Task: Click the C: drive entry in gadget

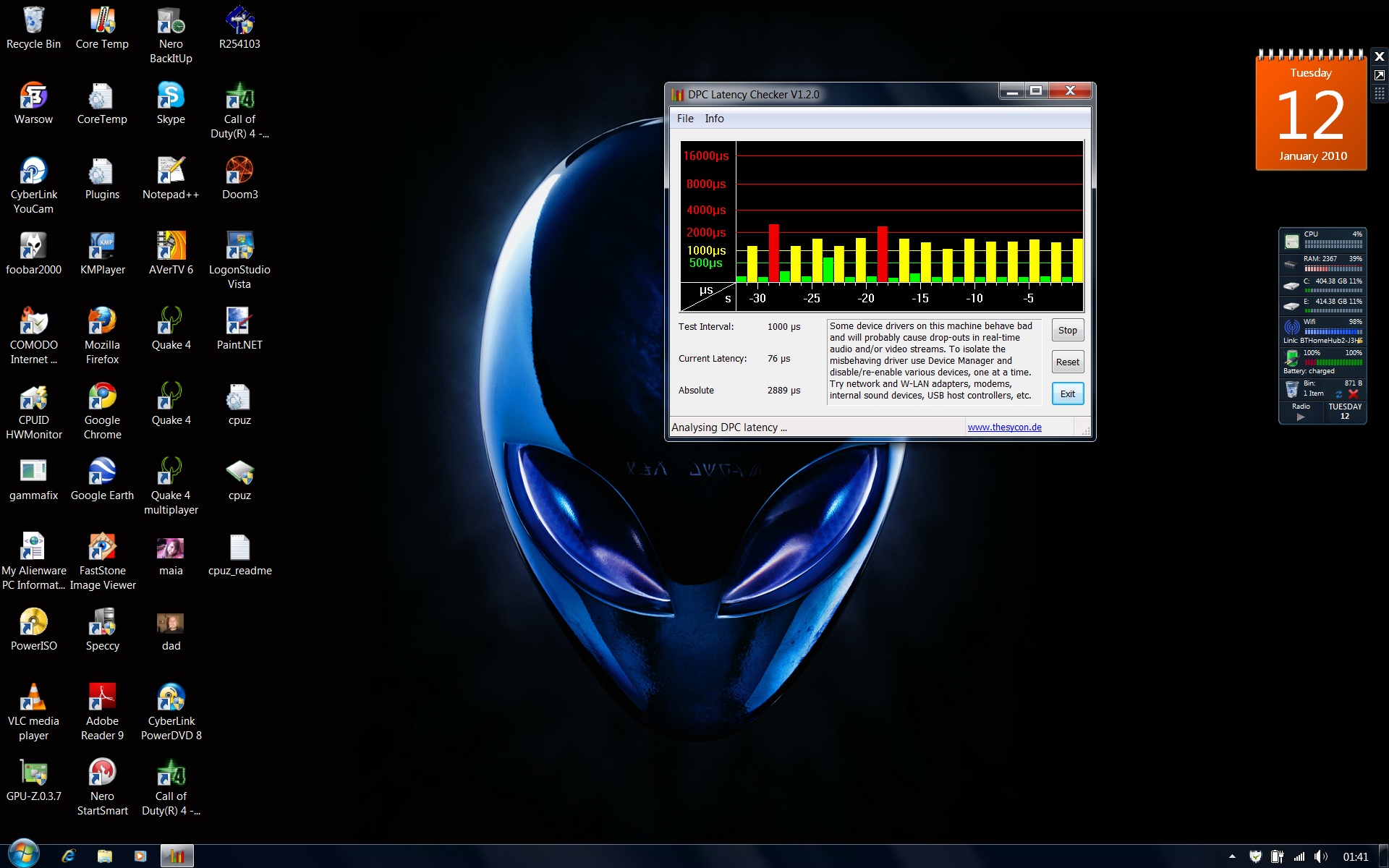Action: pos(1323,285)
